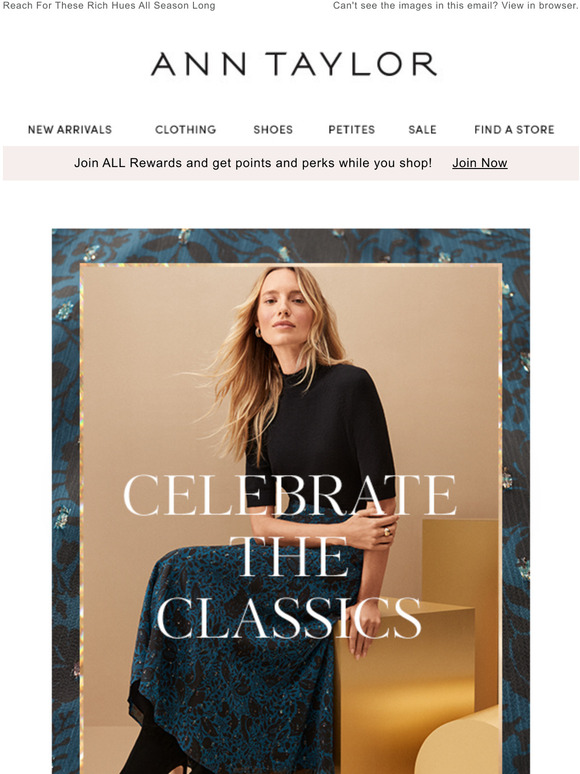Select Shoes in the navigation bar
The height and width of the screenshot is (774, 580).
coord(273,129)
